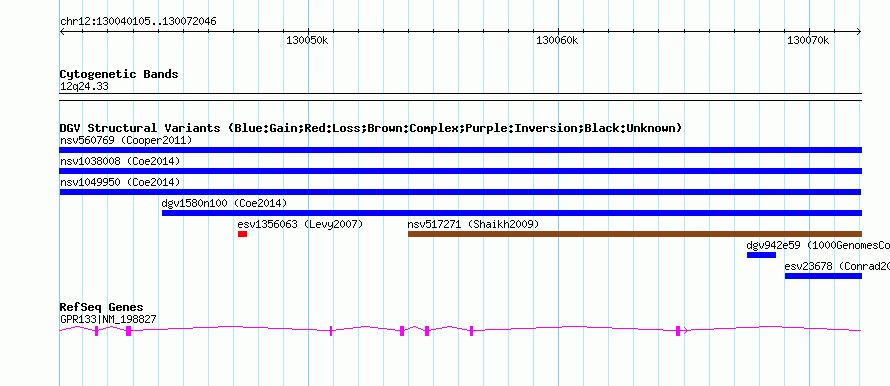Open the dgv1580n100 (Coe2014) label

coord(224,203)
